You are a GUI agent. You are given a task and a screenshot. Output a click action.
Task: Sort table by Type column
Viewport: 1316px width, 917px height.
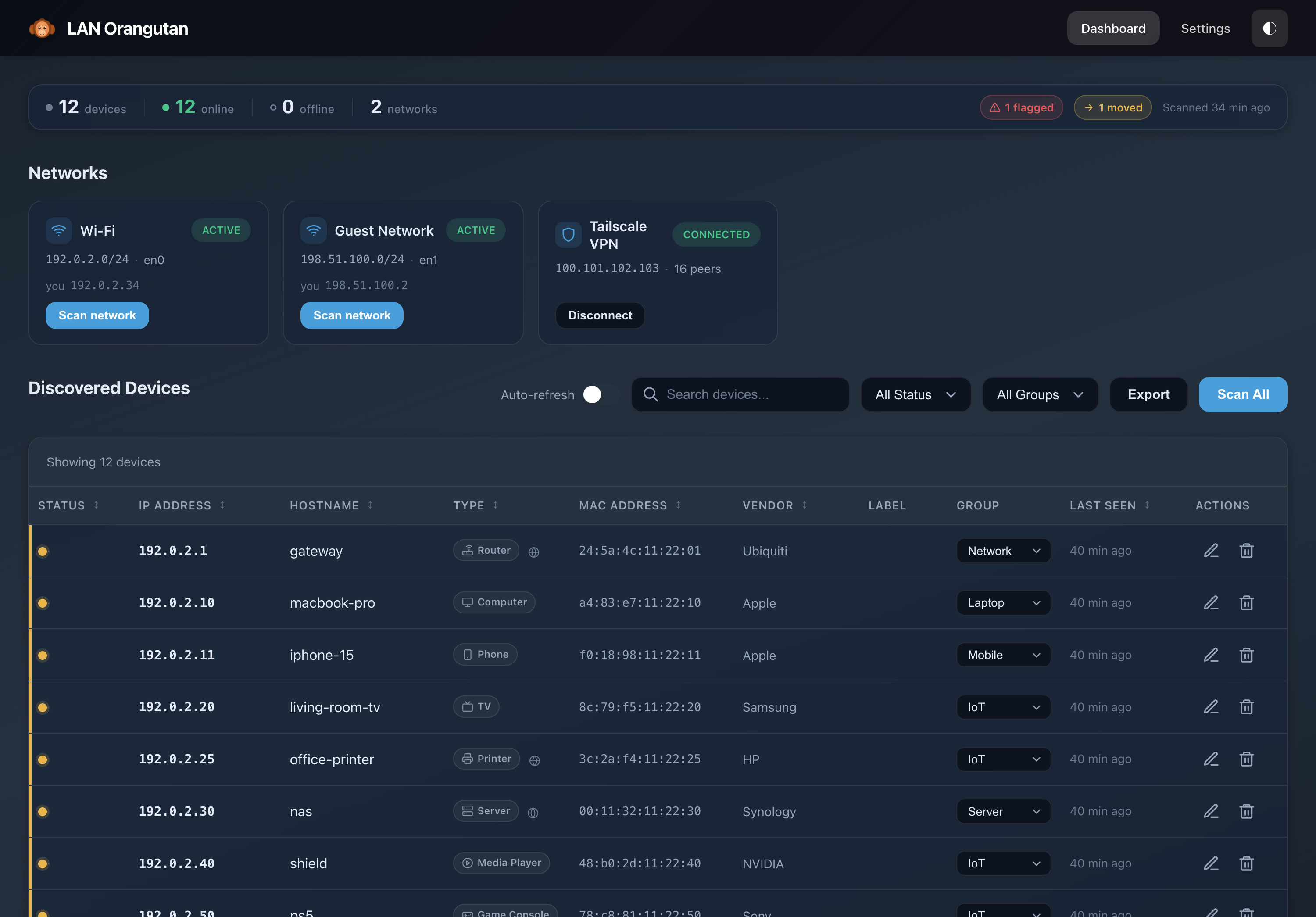476,505
